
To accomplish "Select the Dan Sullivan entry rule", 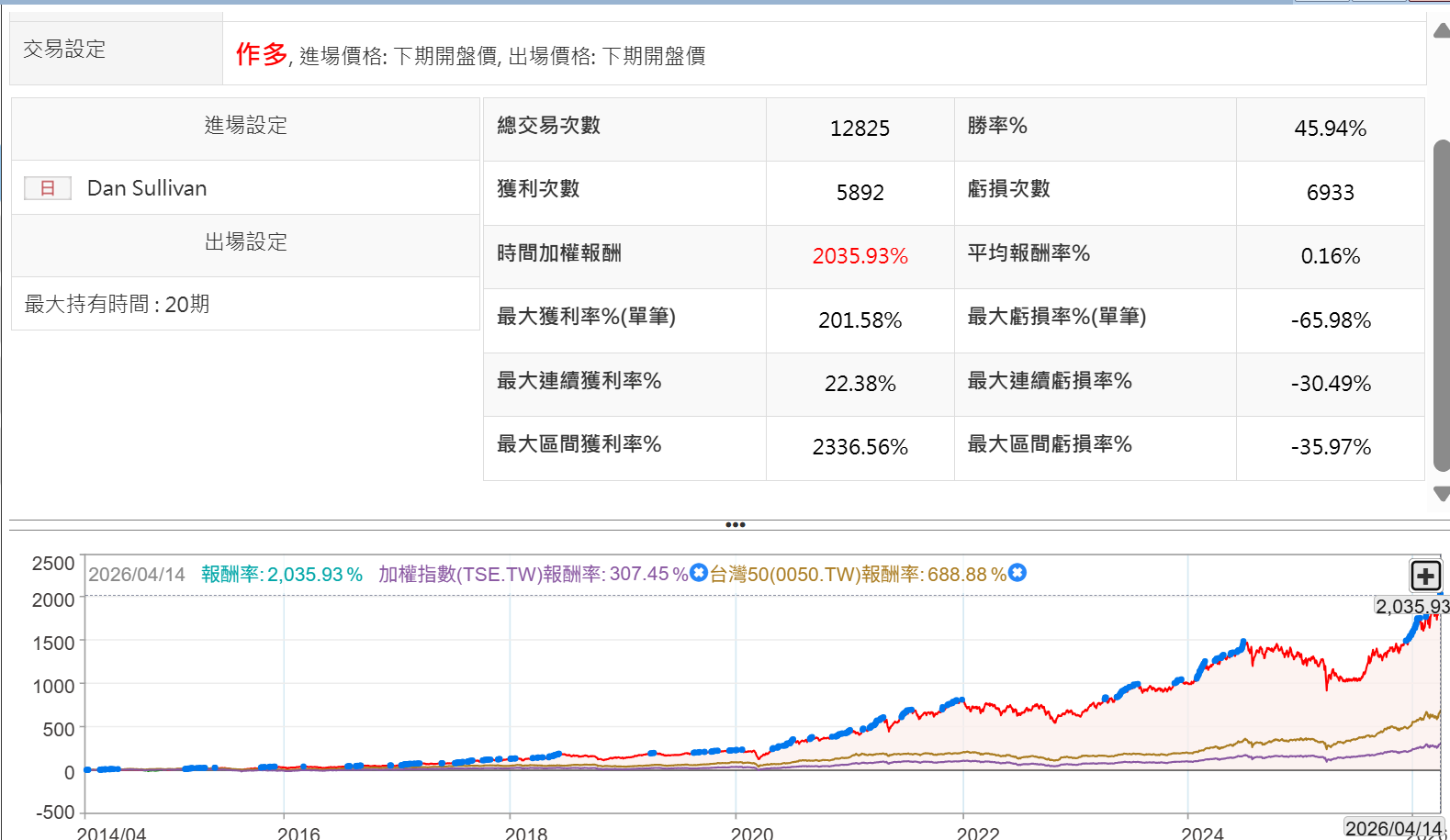I will pos(147,188).
